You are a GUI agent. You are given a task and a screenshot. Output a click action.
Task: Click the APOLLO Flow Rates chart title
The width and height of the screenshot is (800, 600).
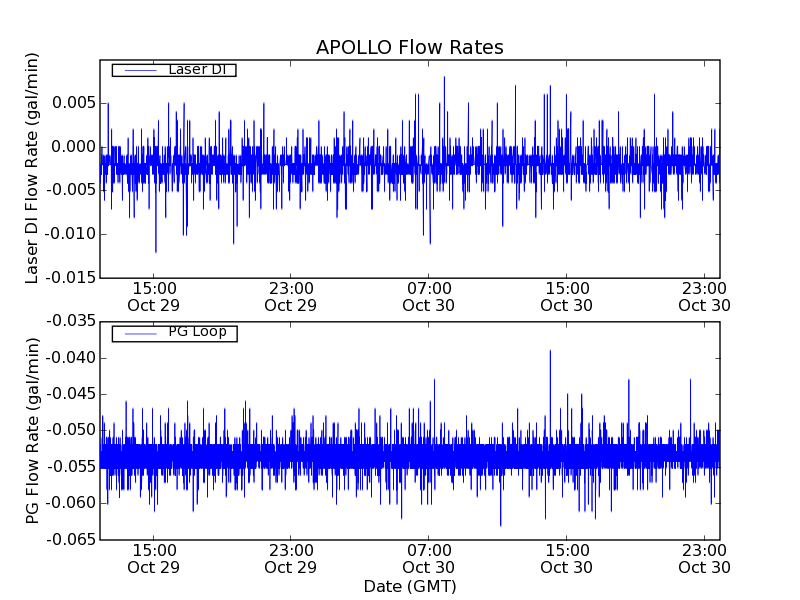coord(409,48)
